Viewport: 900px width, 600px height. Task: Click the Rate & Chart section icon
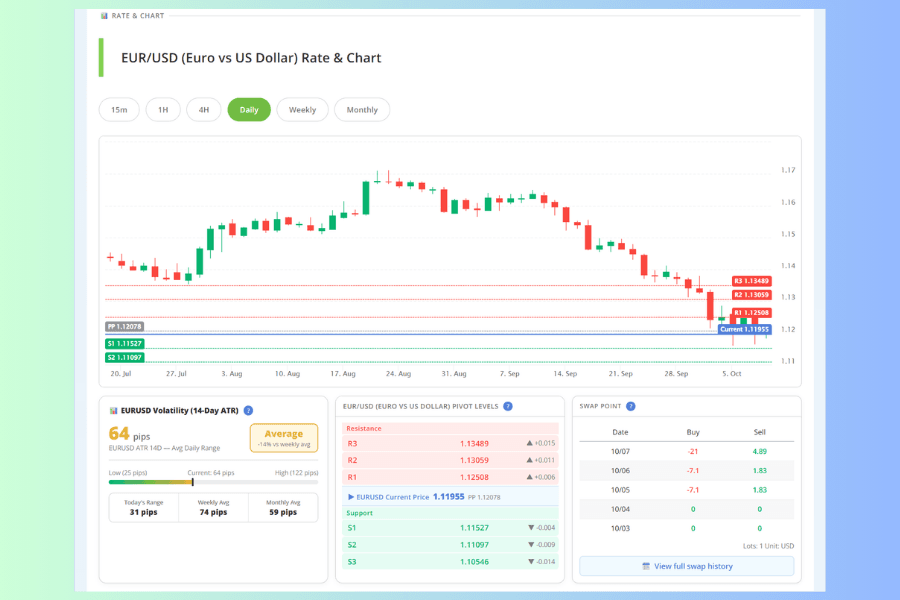(104, 16)
